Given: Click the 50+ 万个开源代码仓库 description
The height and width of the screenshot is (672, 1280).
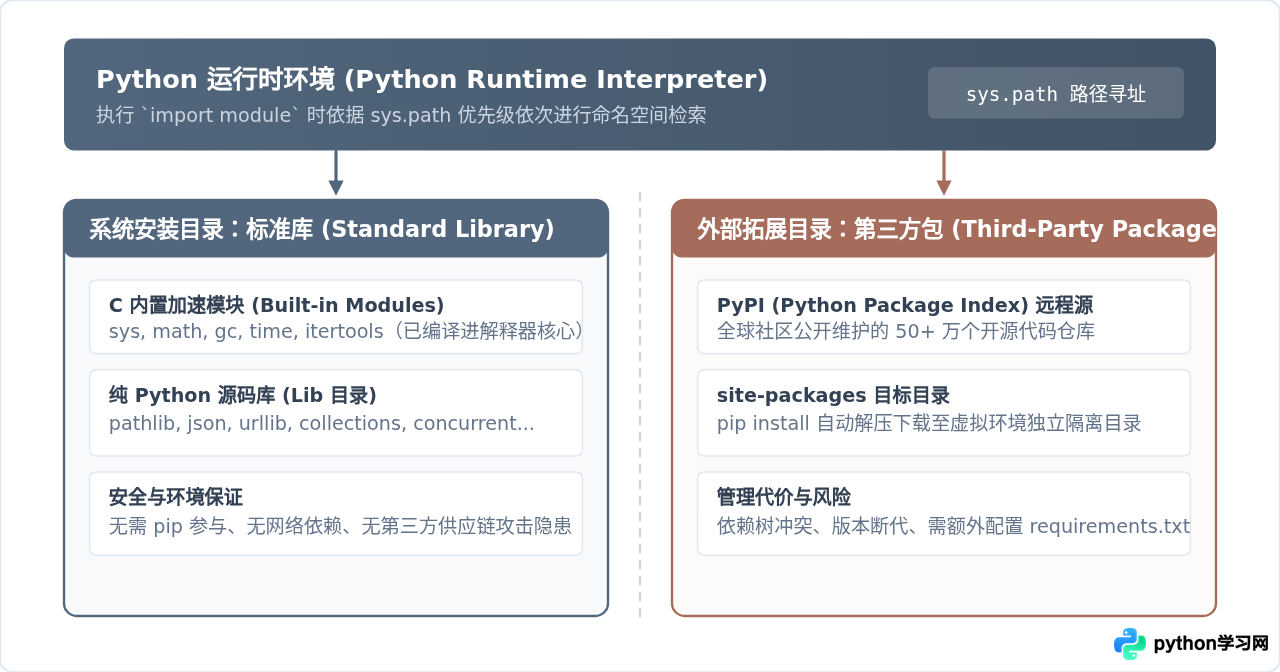Looking at the screenshot, I should (x=906, y=331).
